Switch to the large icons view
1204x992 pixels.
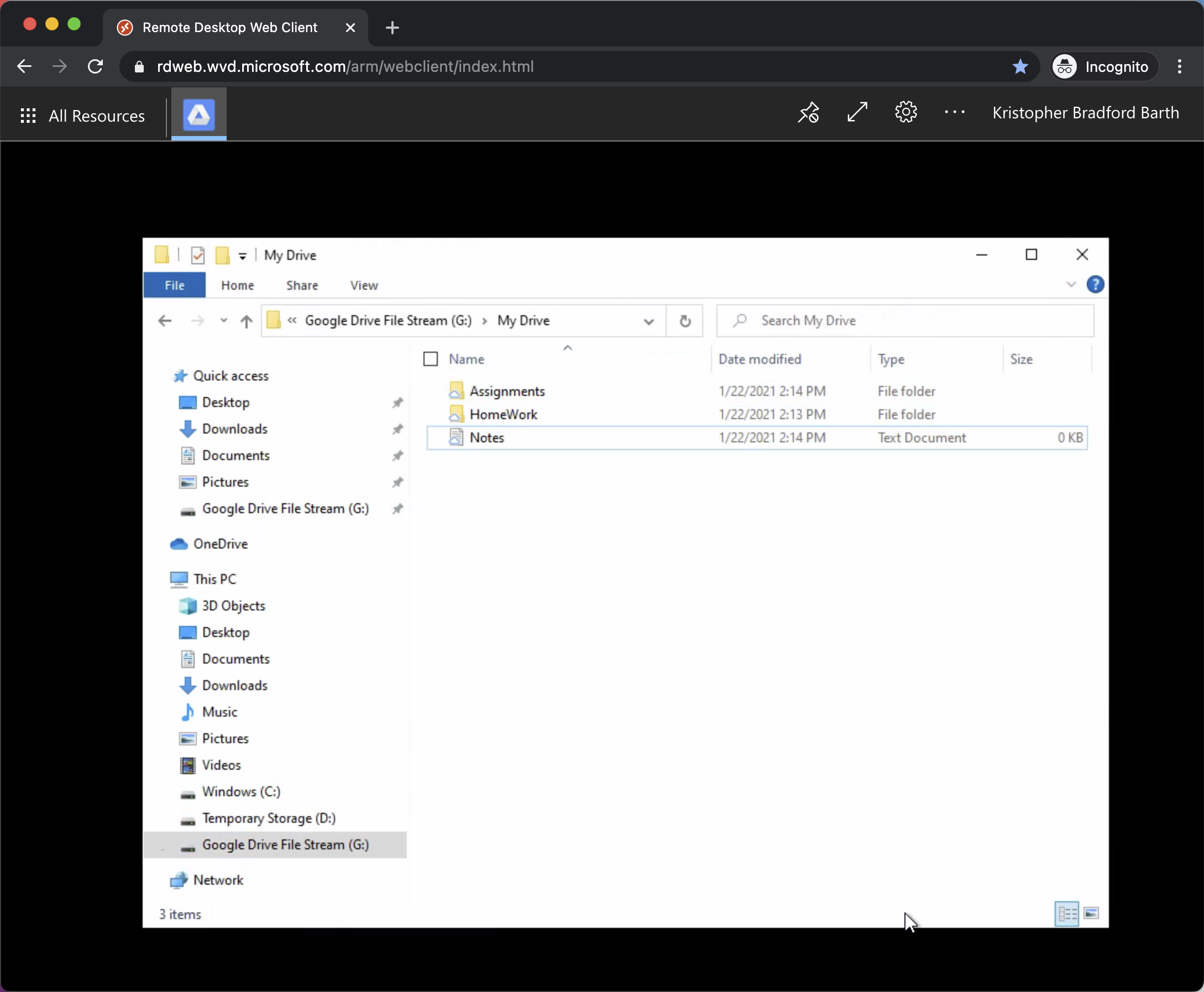(x=1091, y=913)
